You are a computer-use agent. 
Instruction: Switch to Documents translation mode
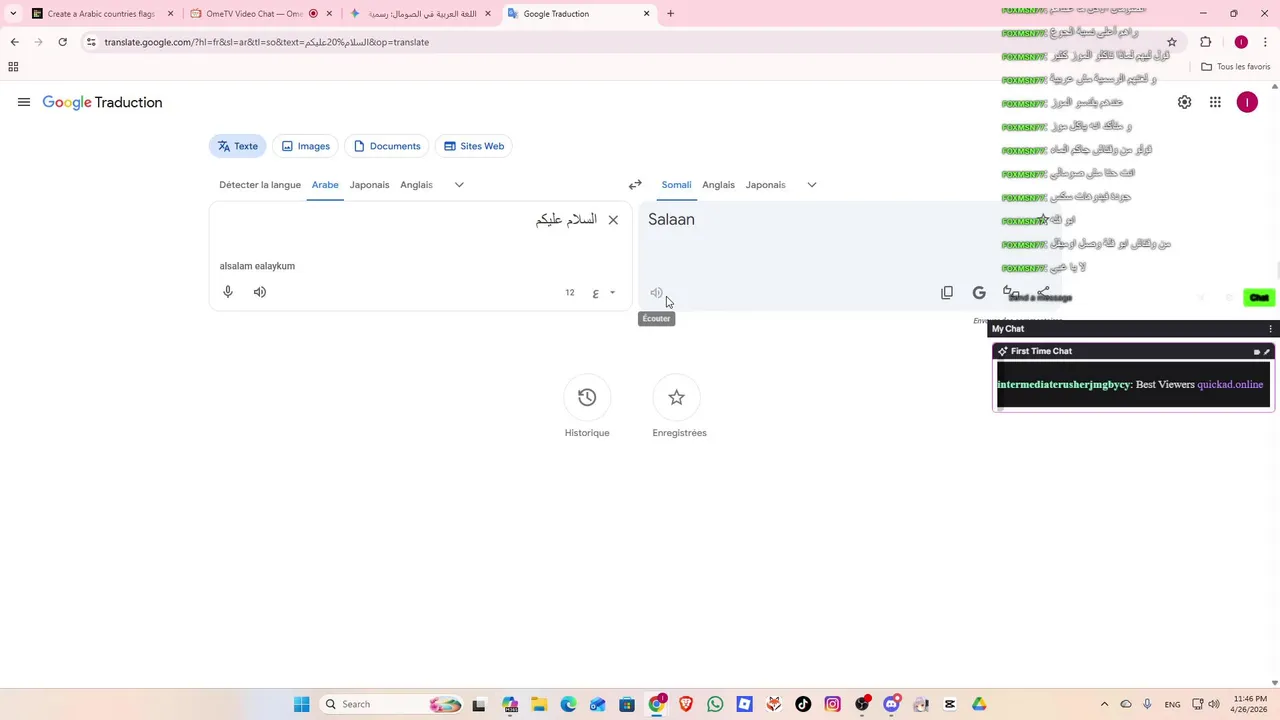point(387,146)
